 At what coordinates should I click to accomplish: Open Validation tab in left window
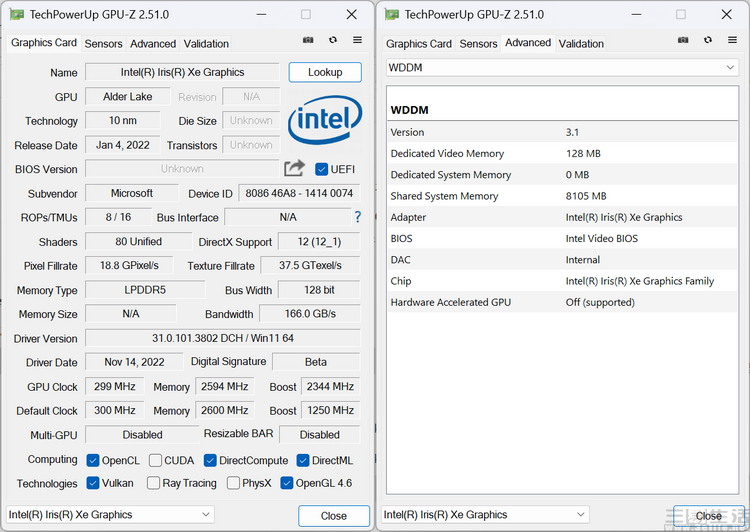[x=206, y=44]
